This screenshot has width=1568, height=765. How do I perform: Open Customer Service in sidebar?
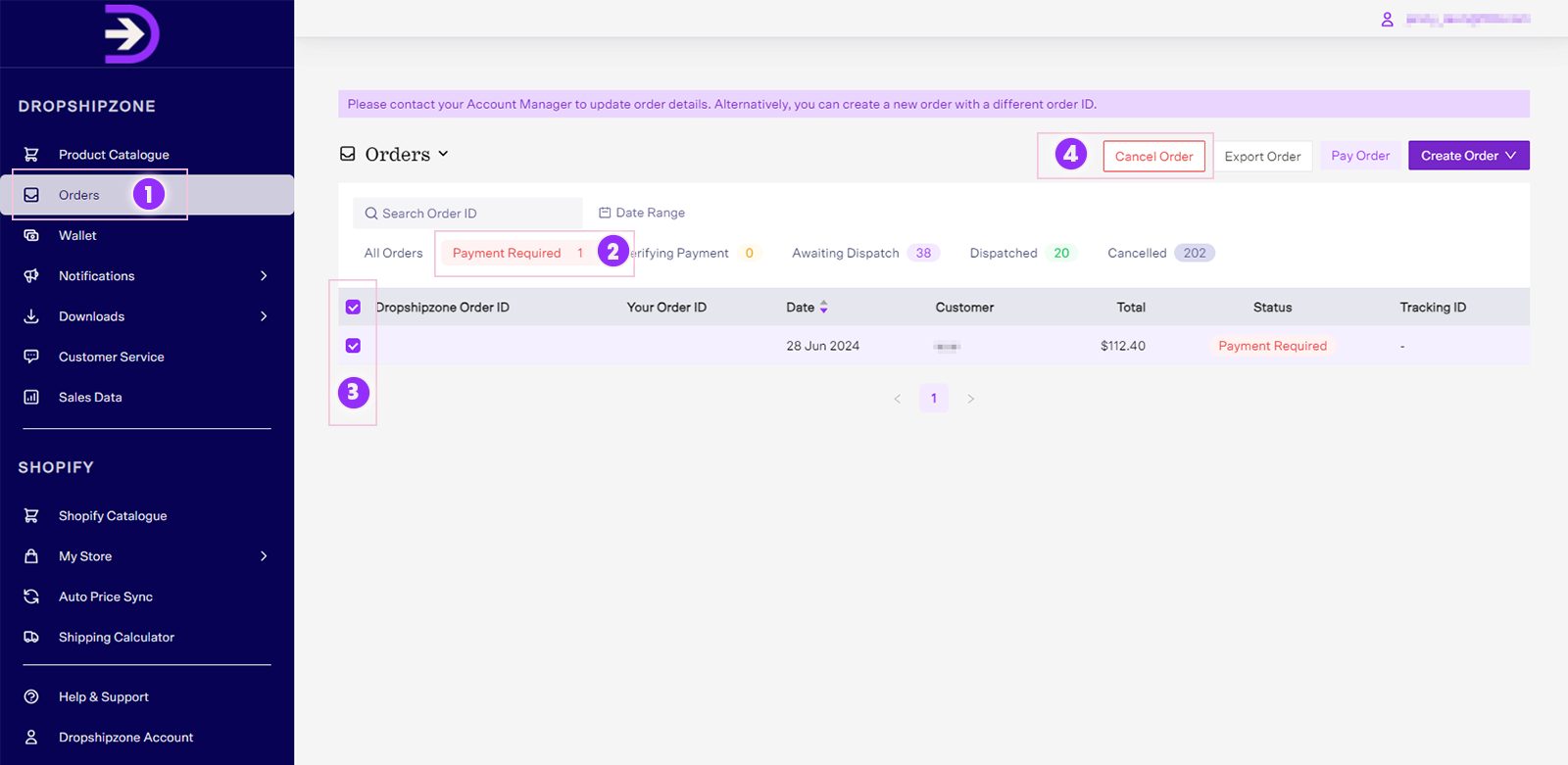(x=112, y=357)
